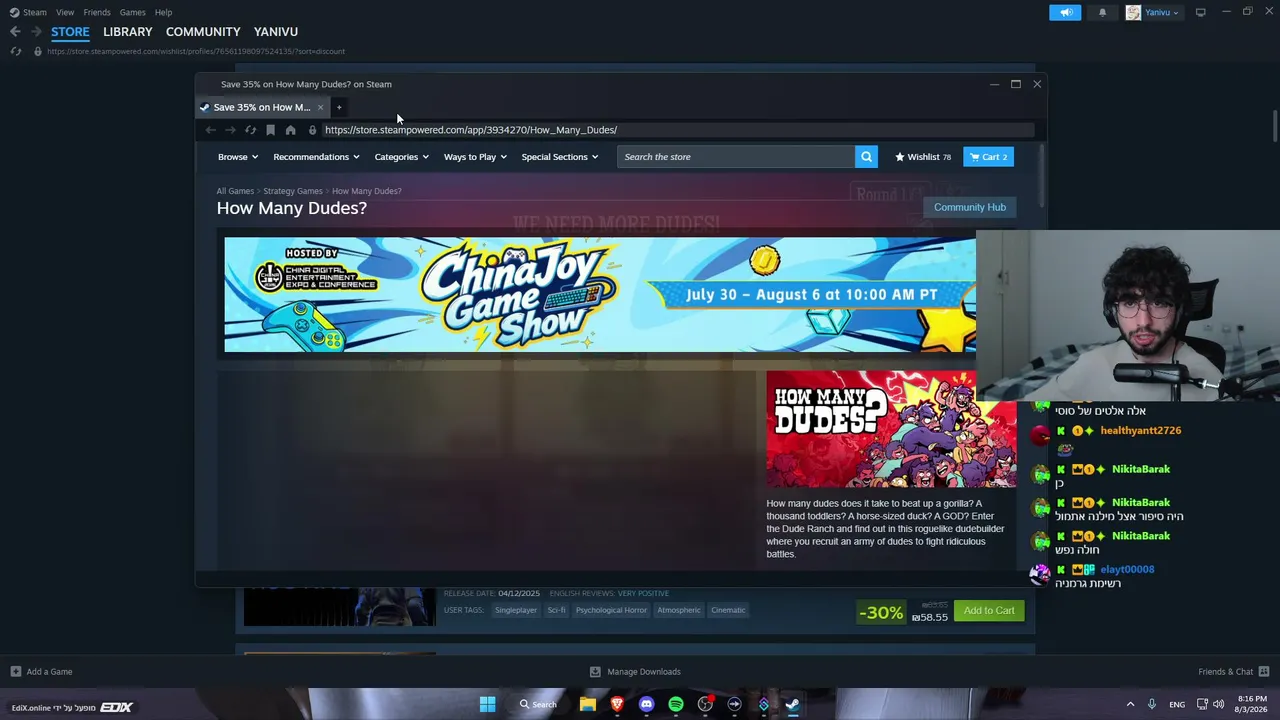1280x720 pixels.
Task: Switch to the STORE tab
Action: point(70,32)
